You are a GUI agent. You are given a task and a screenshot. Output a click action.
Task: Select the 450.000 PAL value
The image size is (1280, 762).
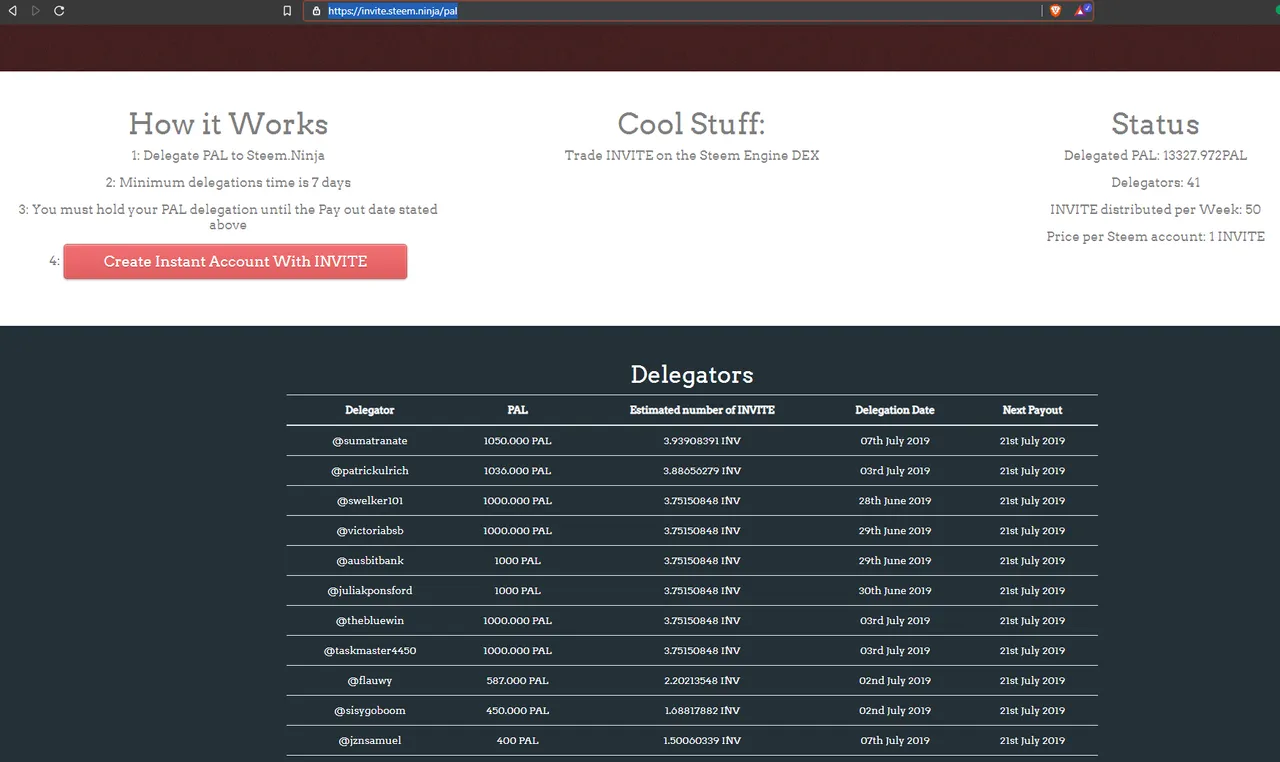pos(518,711)
